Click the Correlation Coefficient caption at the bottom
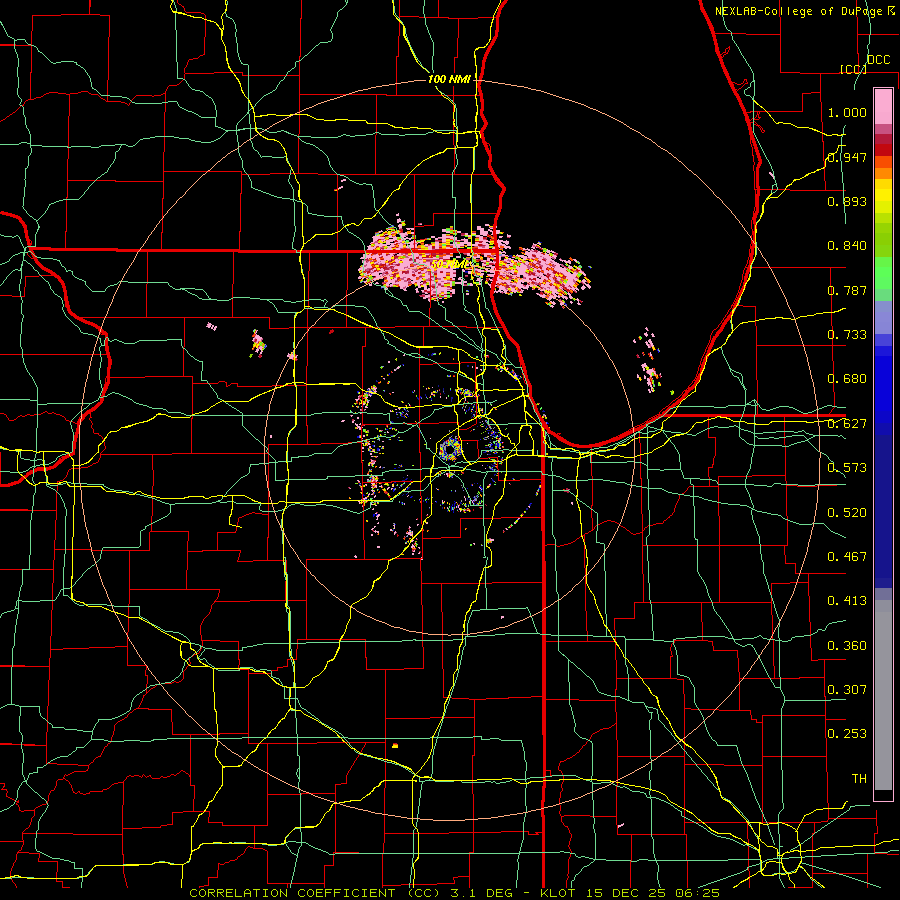This screenshot has height=900, width=900. [453, 893]
